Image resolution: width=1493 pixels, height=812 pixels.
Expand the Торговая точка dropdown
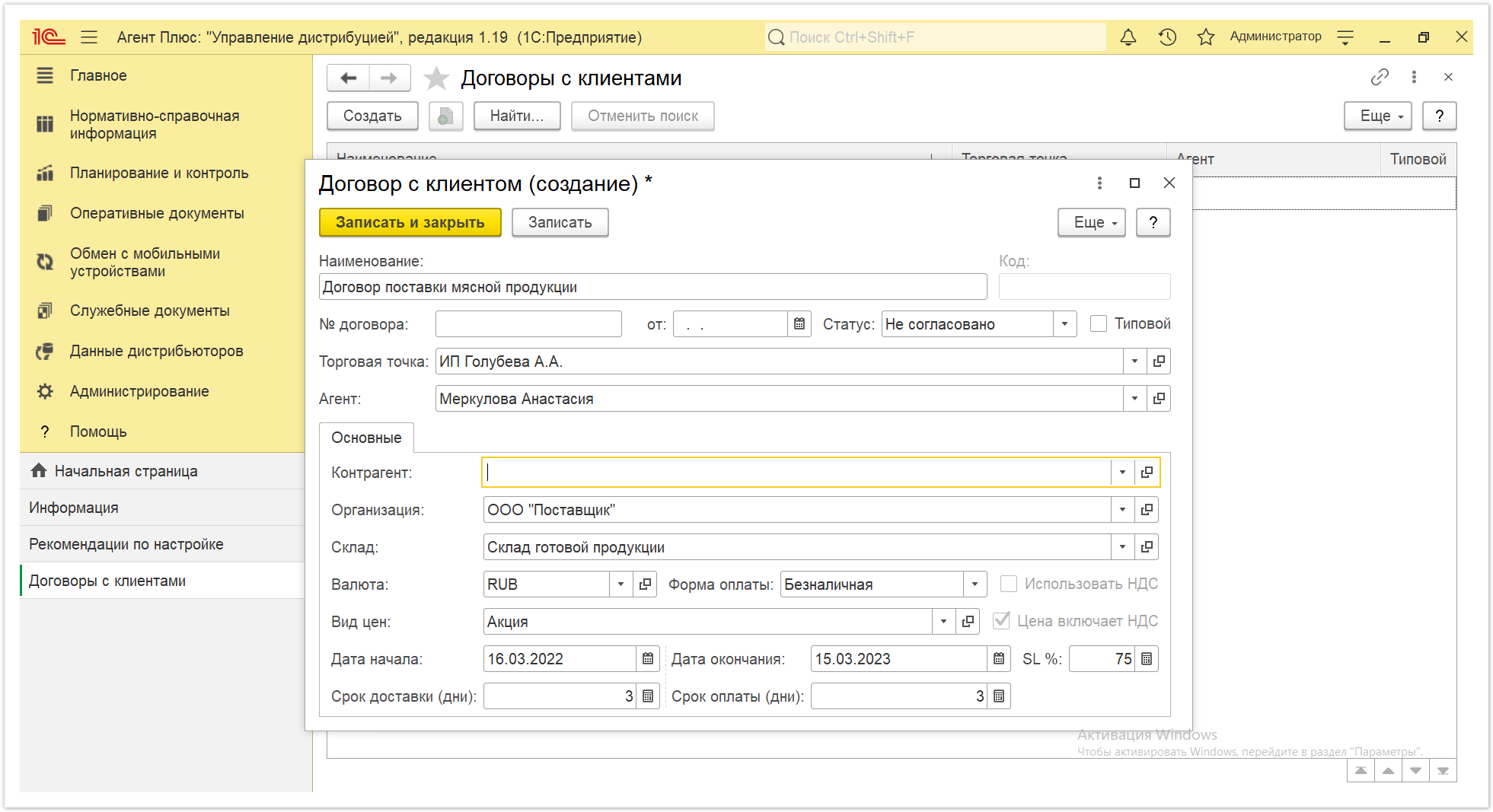coord(1134,361)
